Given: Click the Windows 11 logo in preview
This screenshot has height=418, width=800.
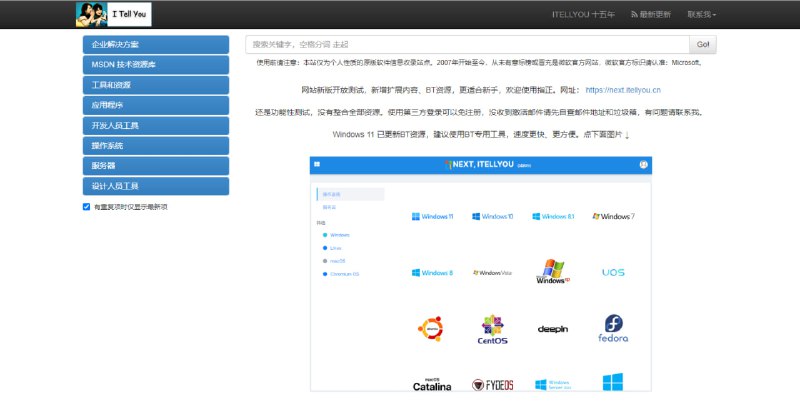Looking at the screenshot, I should tap(432, 216).
